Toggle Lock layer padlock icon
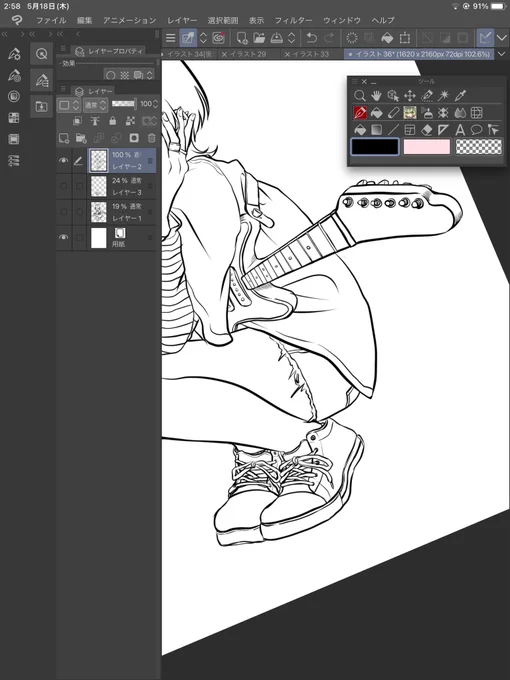 coord(113,121)
